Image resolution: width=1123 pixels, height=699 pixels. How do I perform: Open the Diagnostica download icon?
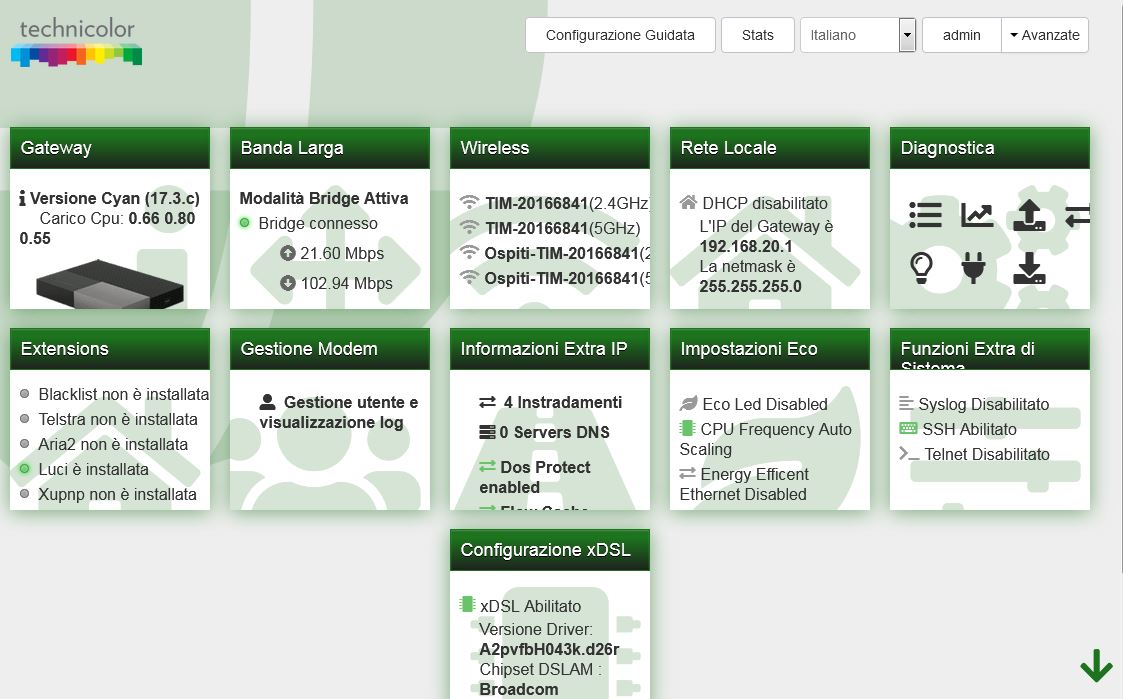1029,268
